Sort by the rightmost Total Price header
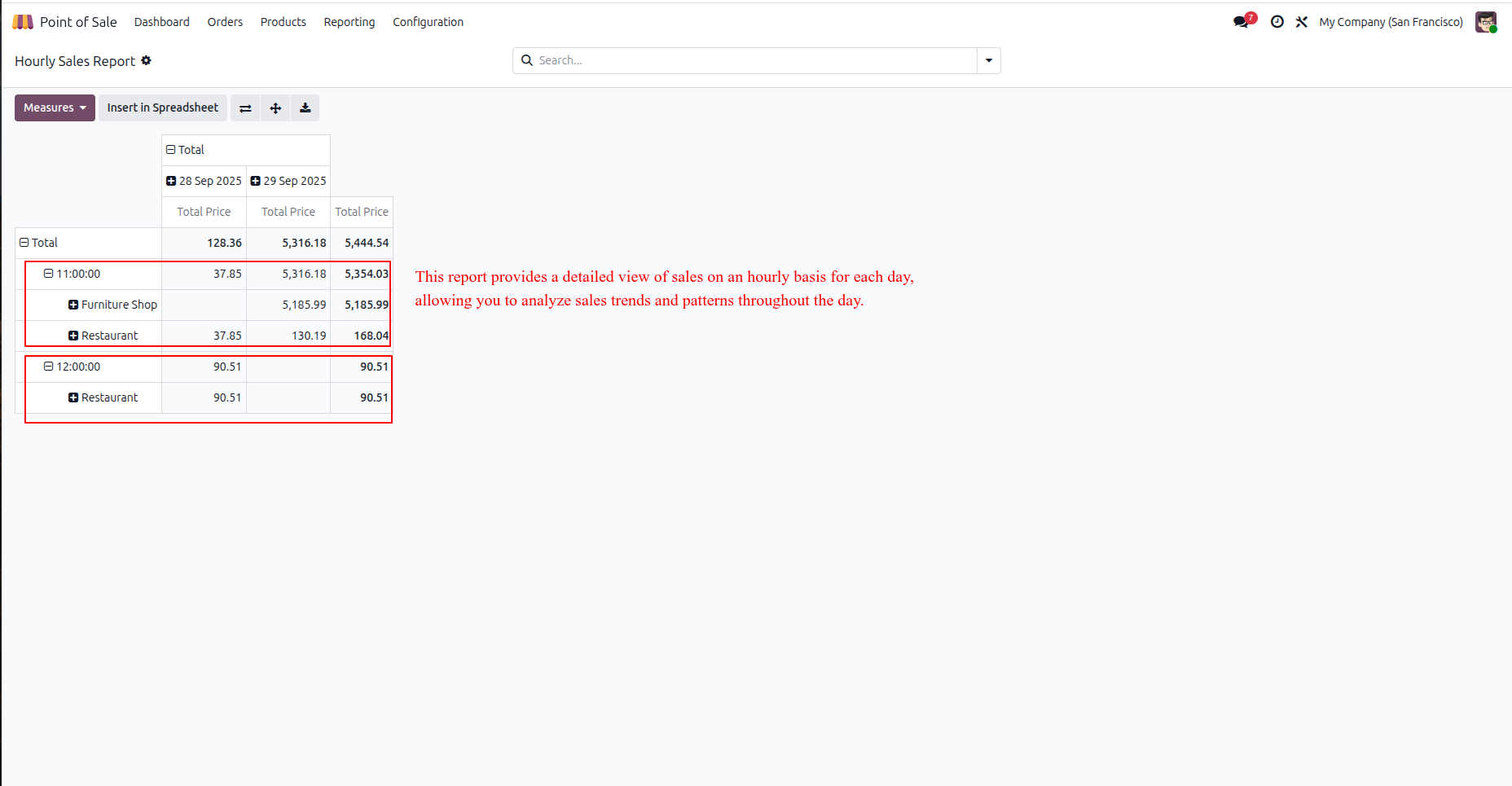1512x786 pixels. point(362,212)
